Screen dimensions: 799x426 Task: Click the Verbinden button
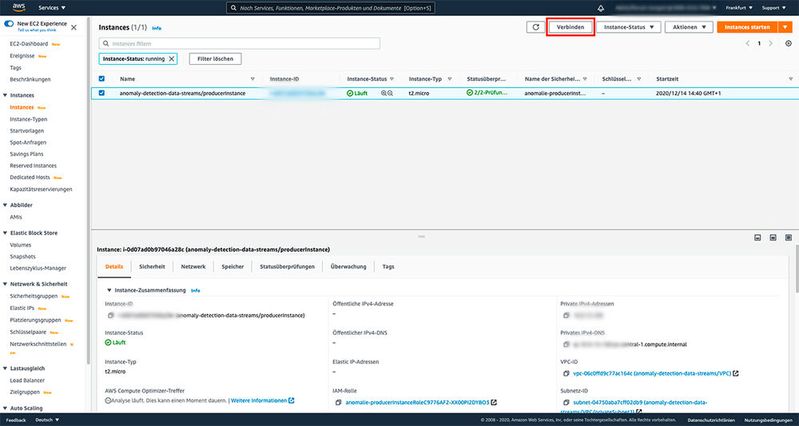coord(570,27)
